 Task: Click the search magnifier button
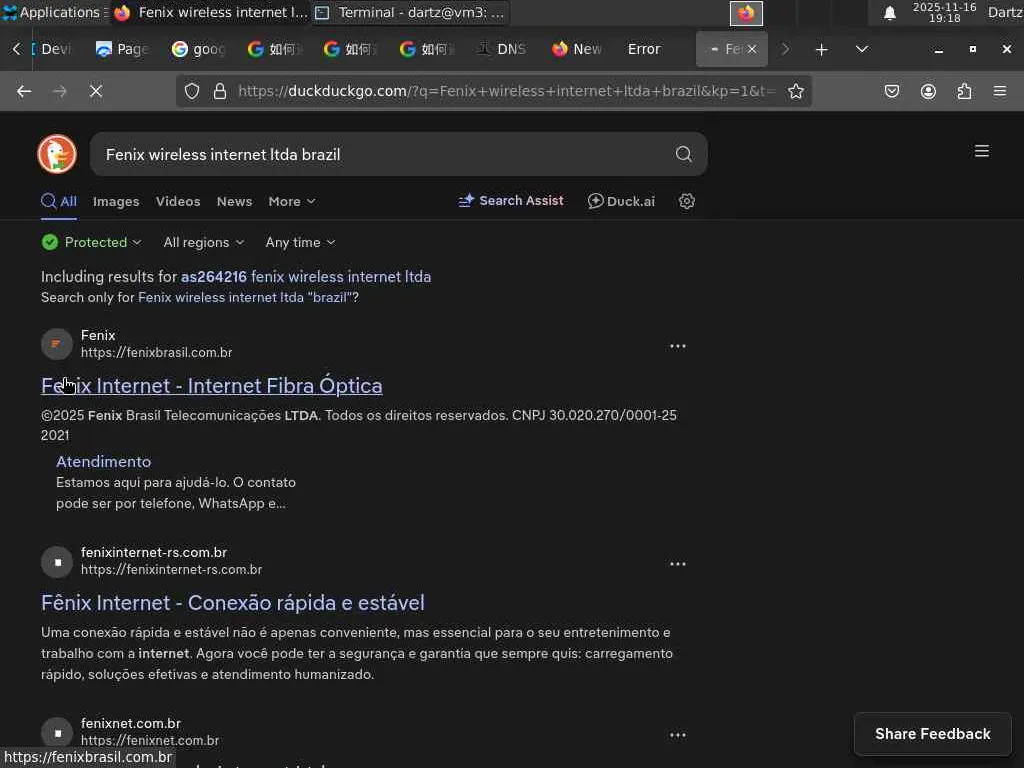point(684,154)
